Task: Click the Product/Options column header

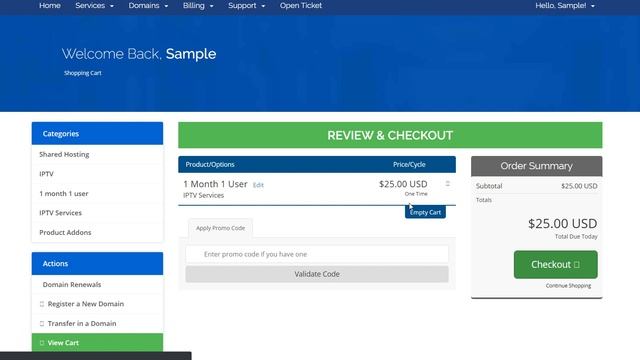Action: click(x=210, y=164)
